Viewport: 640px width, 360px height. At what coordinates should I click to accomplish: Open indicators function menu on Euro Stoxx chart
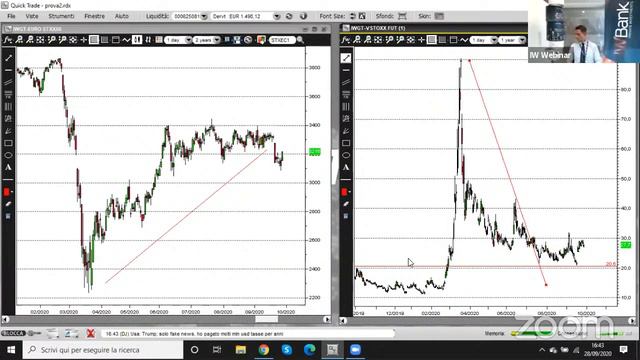(8, 40)
